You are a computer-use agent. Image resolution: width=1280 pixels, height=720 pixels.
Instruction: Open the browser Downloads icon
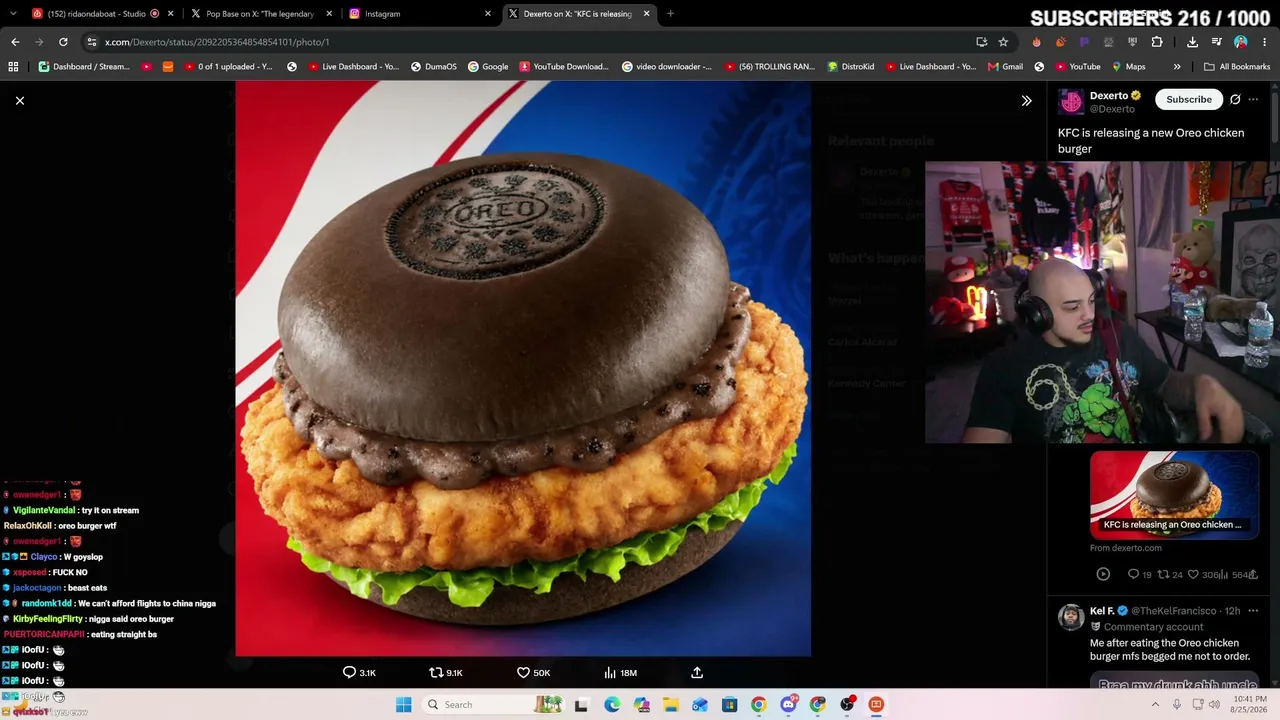[x=1192, y=42]
